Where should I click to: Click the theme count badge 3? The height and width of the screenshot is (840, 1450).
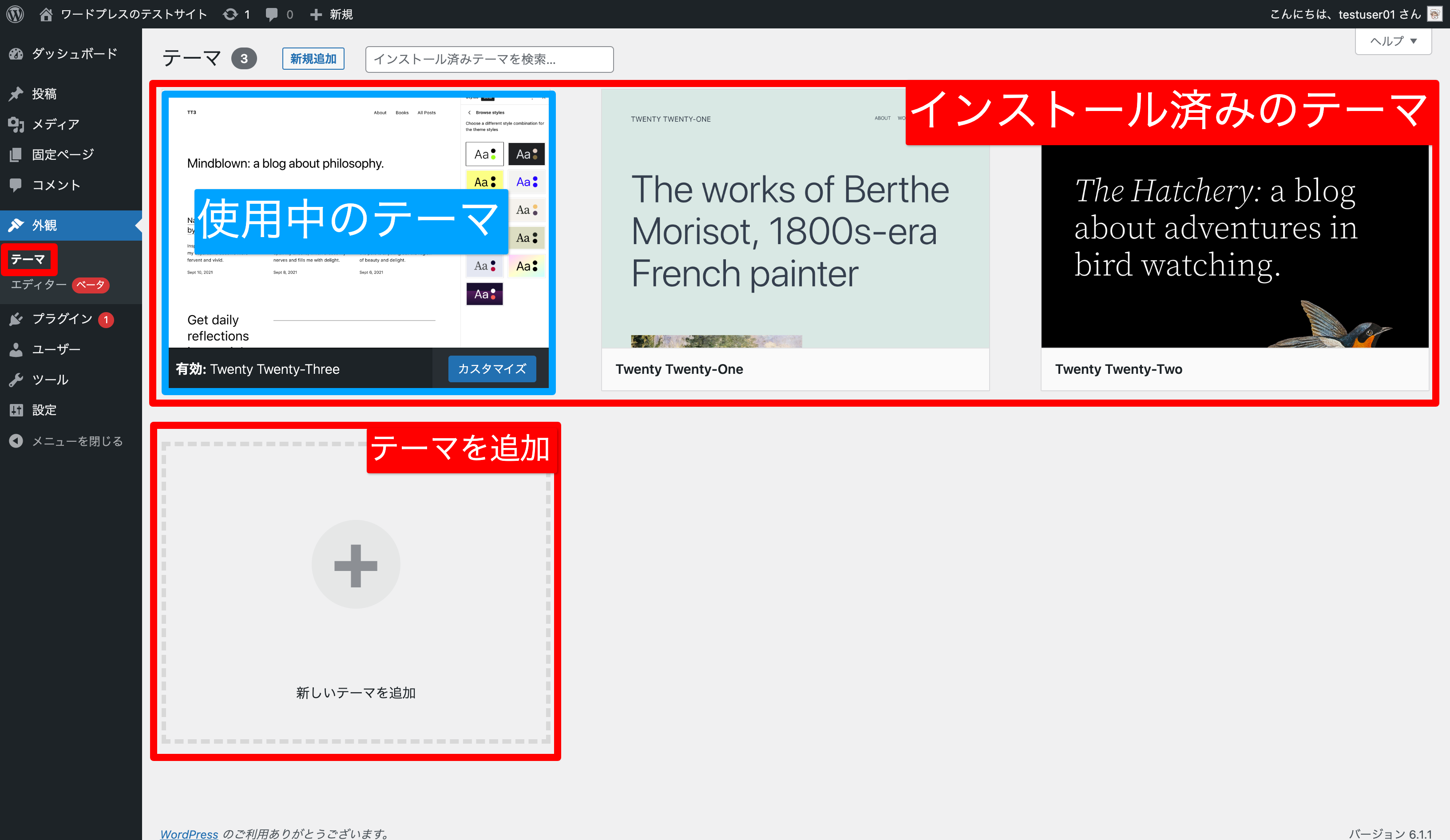(x=244, y=58)
